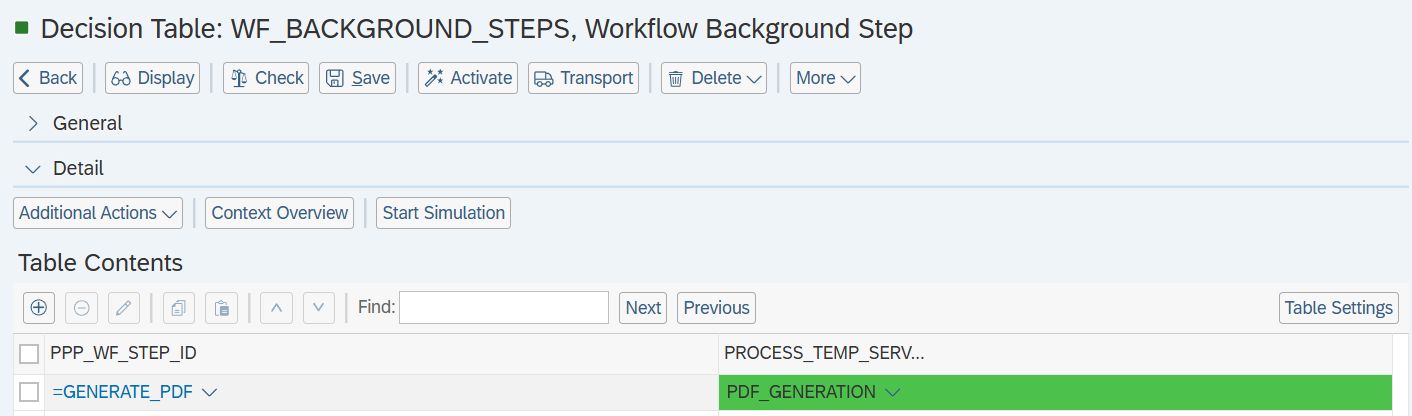Screen dimensions: 1412x416
Task: Open the Delete dropdown menu
Action: pyautogui.click(x=714, y=78)
